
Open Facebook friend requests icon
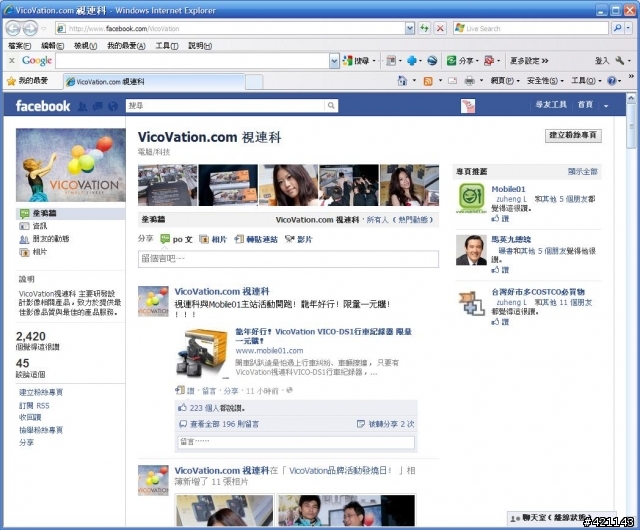click(82, 107)
